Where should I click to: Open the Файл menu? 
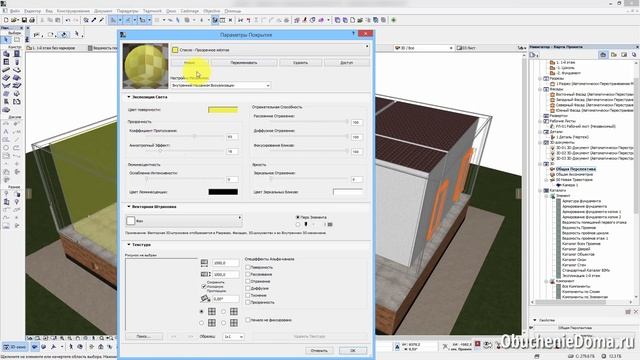point(15,11)
